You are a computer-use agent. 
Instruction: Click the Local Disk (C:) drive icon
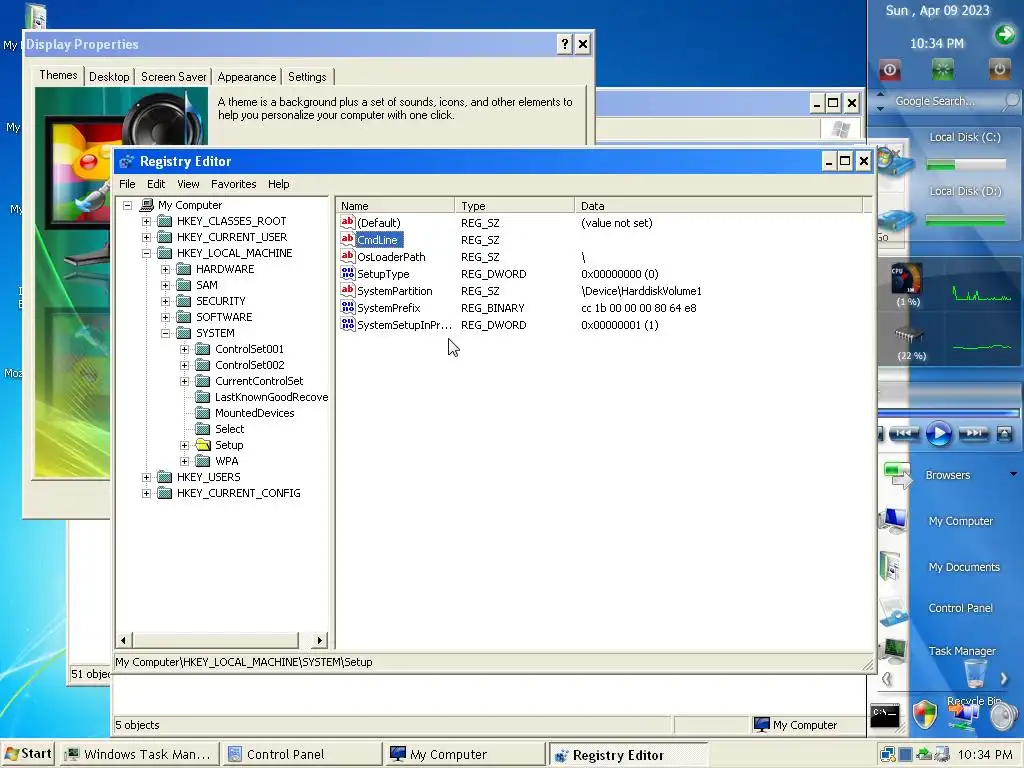(x=894, y=161)
